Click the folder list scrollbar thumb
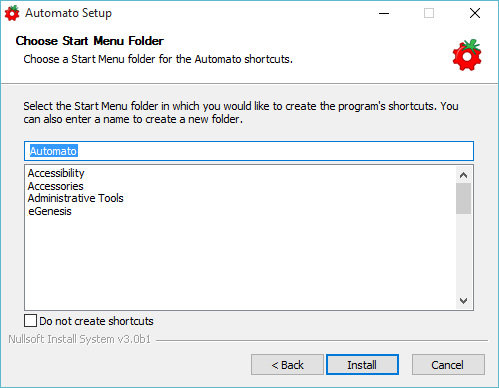The width and height of the screenshot is (499, 388). (463, 198)
